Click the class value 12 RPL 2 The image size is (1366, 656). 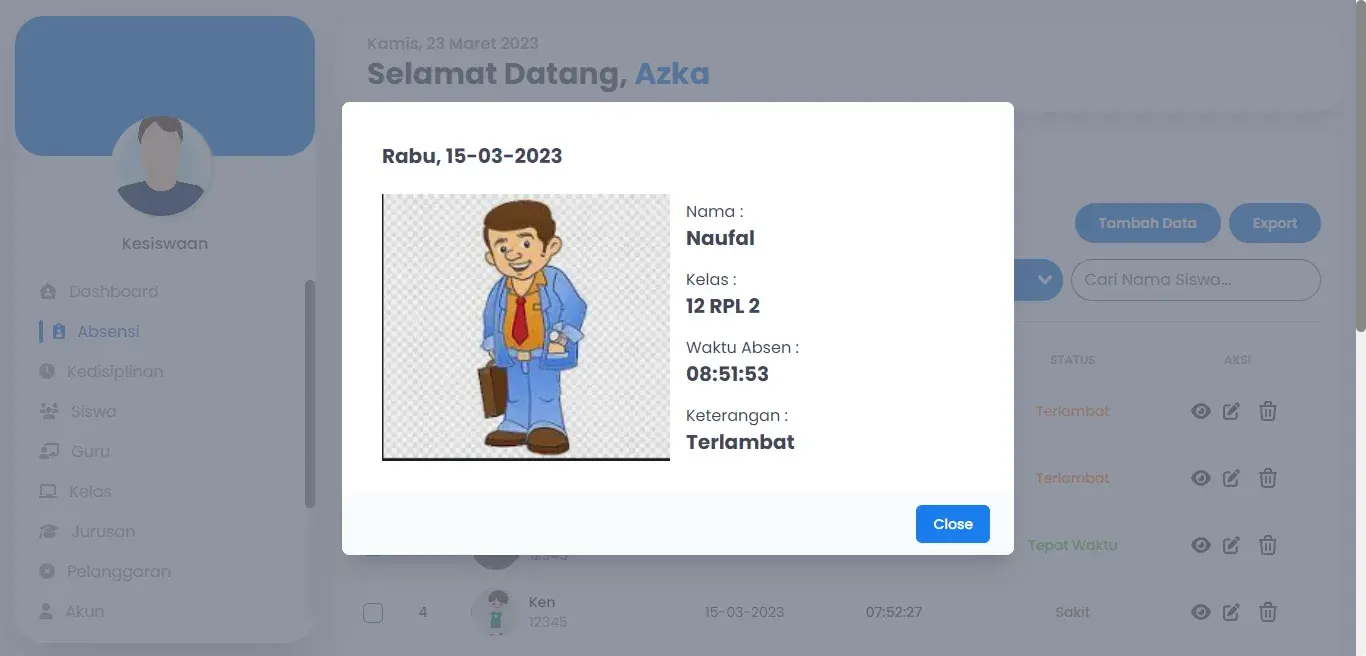(723, 306)
